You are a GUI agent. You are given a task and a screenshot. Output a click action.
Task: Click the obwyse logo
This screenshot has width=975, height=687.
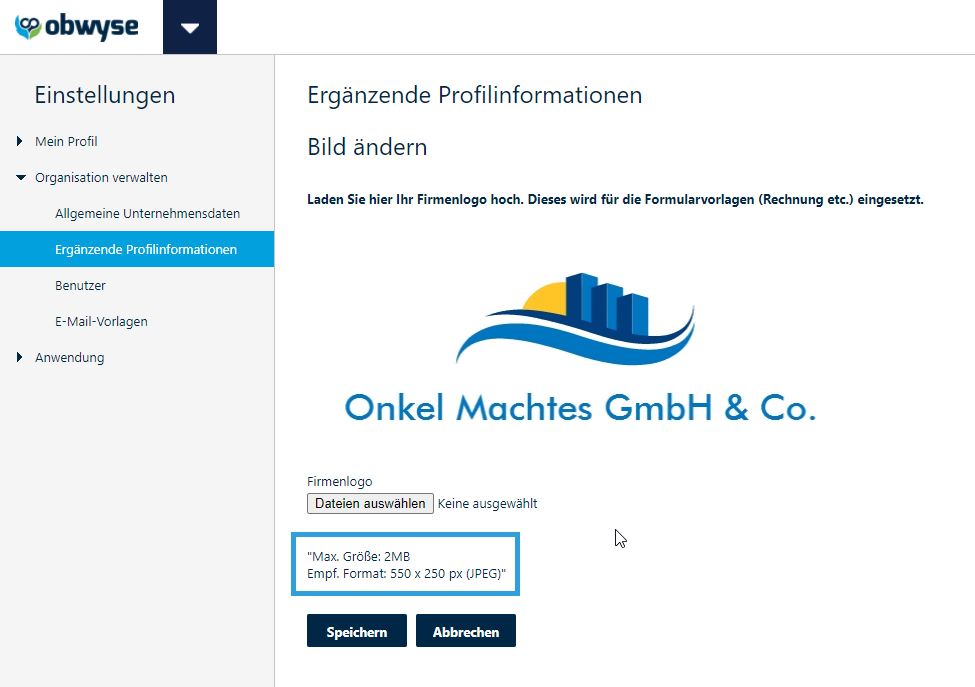(x=76, y=27)
